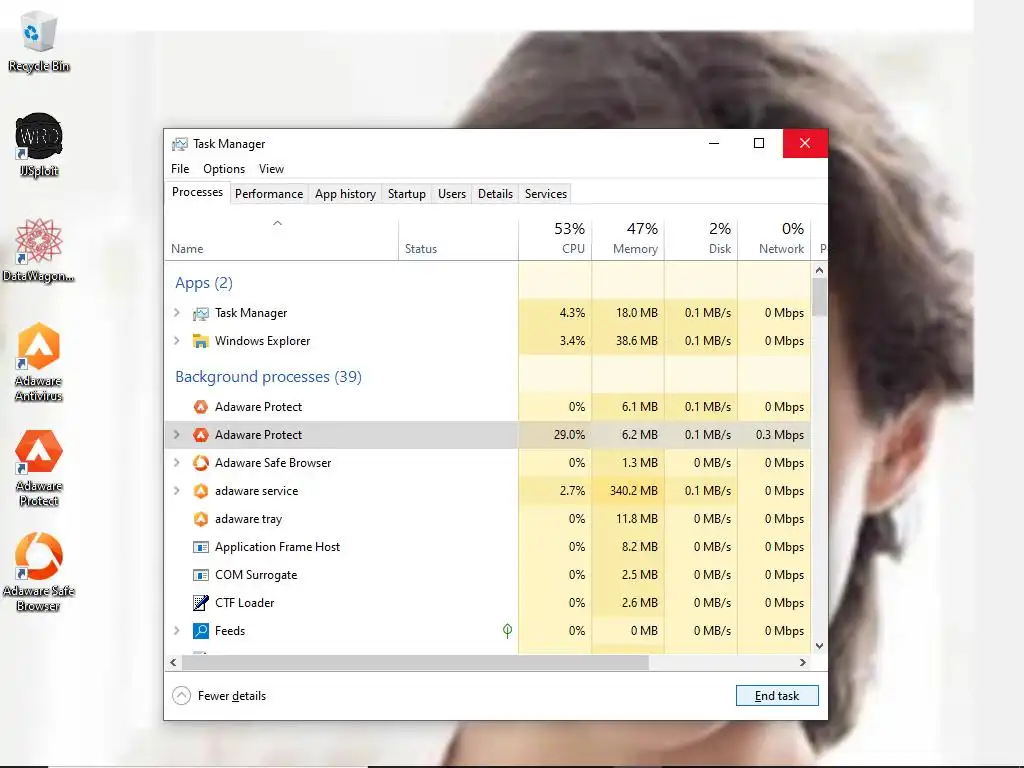Click the horizontal scrollbar left arrow

173,662
